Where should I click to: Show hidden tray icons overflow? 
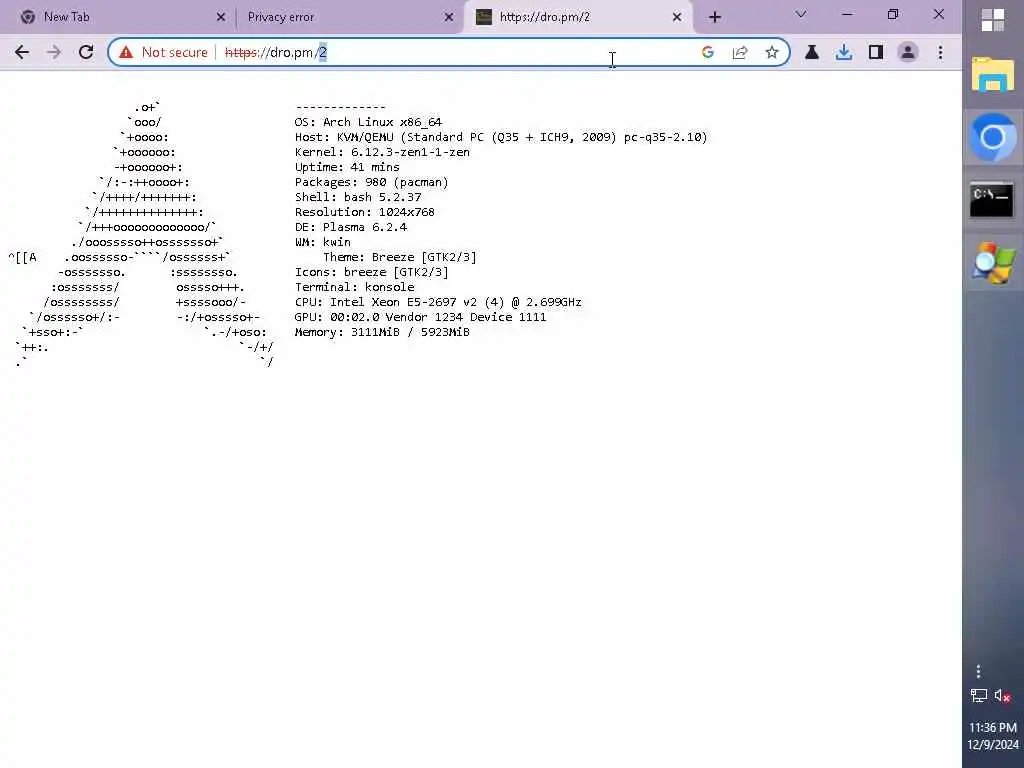(x=978, y=671)
